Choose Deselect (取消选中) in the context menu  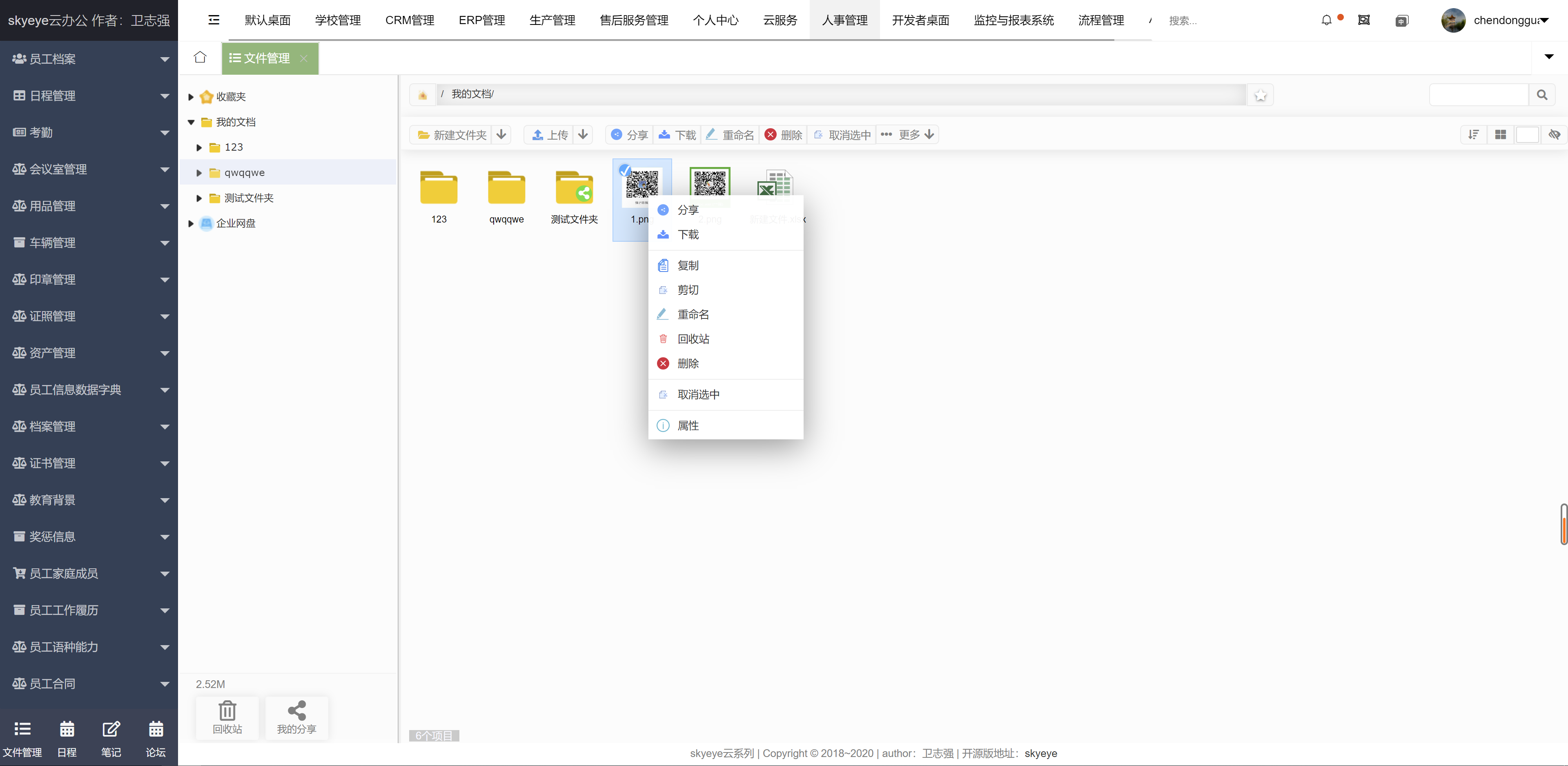click(x=726, y=394)
